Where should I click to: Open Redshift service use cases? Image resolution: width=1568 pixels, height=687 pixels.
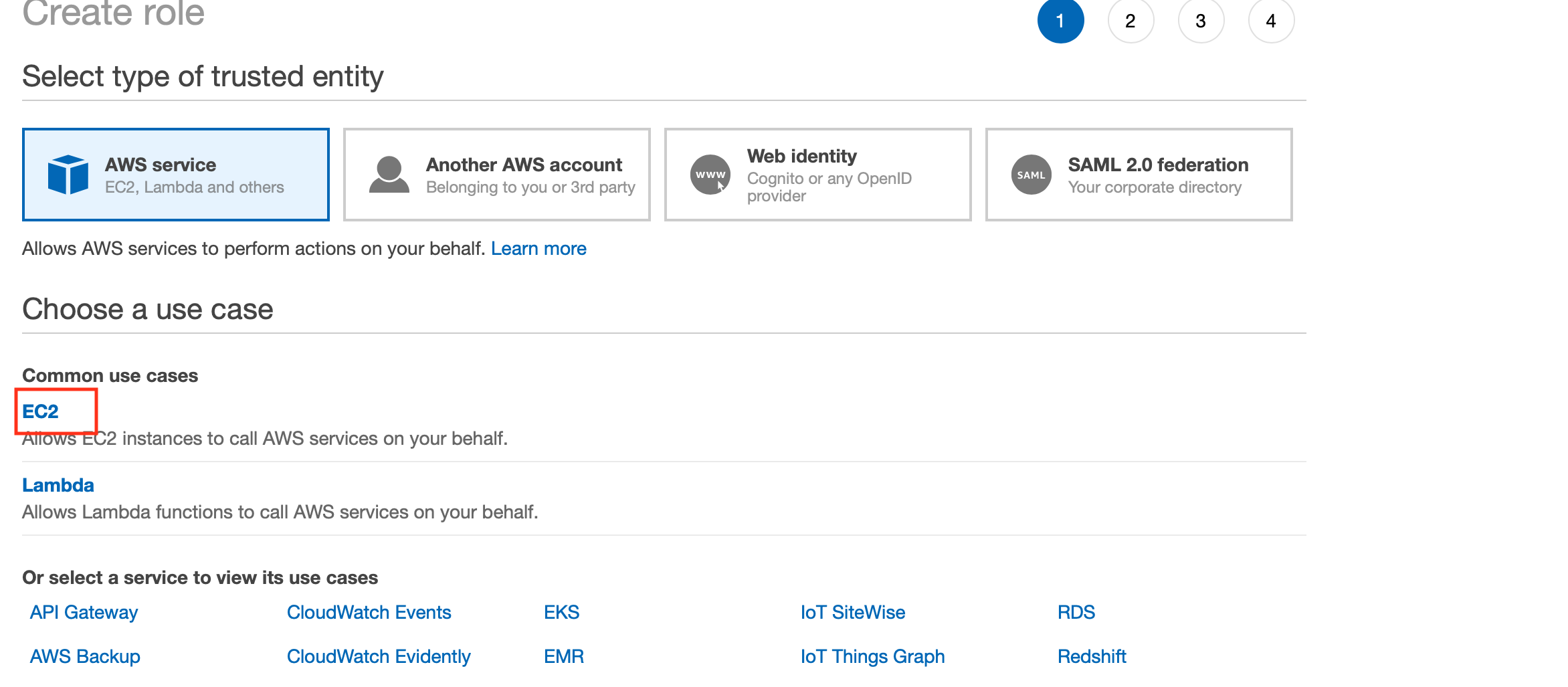tap(1092, 656)
